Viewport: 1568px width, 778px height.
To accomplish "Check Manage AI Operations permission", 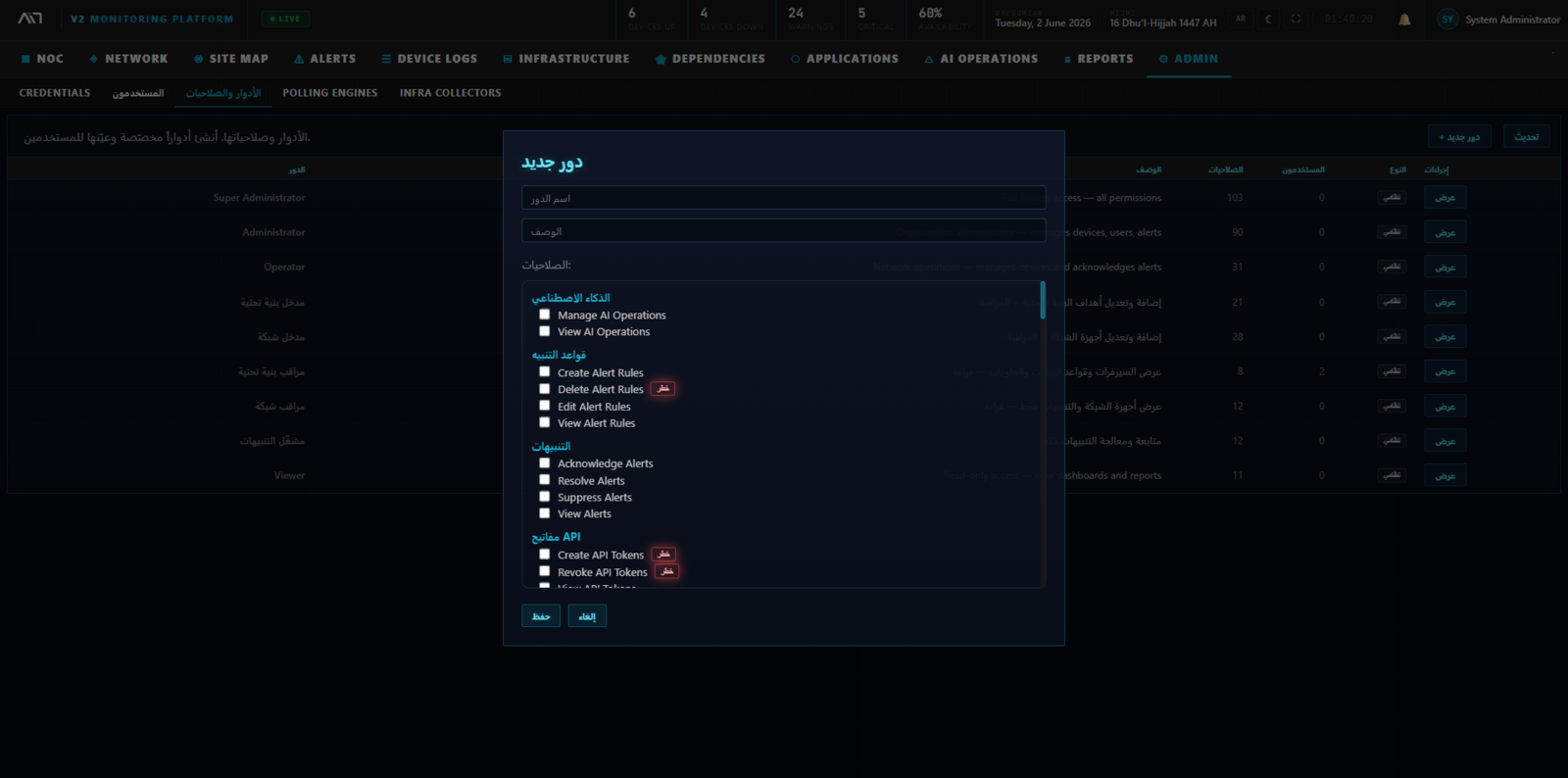I will (x=545, y=315).
